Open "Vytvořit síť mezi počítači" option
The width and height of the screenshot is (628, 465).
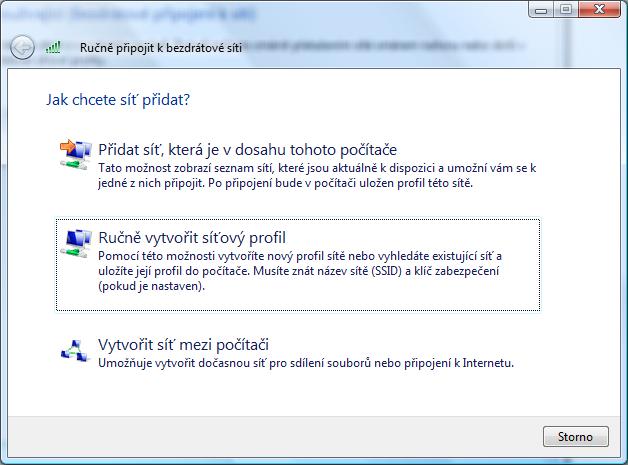point(183,345)
